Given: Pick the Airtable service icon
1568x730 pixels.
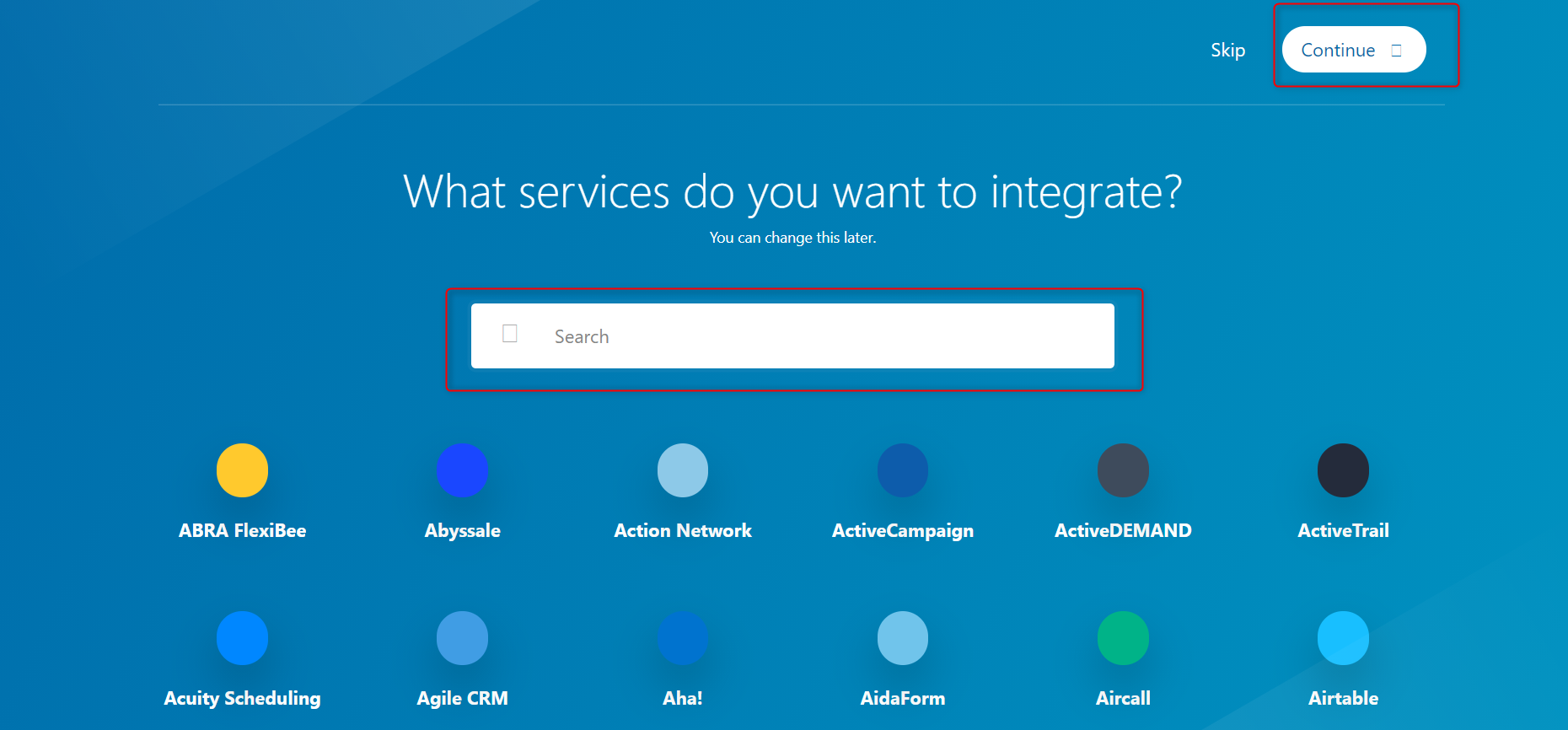Looking at the screenshot, I should click(1343, 638).
